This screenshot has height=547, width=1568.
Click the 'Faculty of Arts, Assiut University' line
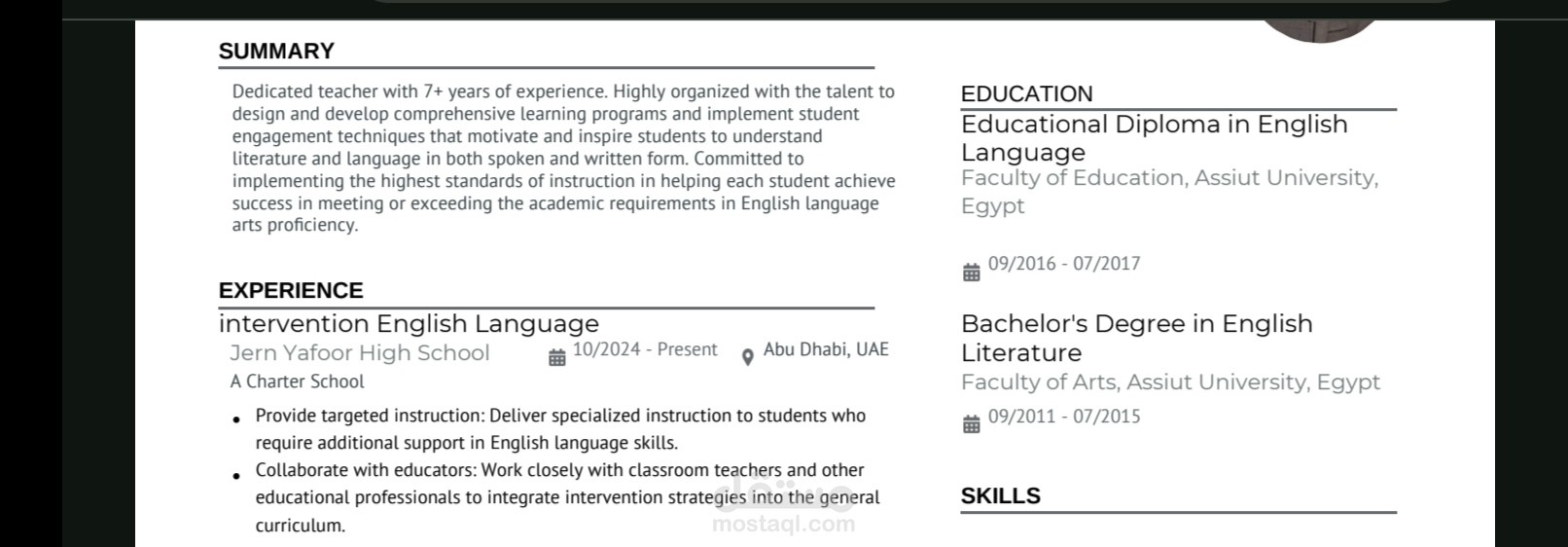(x=1170, y=383)
